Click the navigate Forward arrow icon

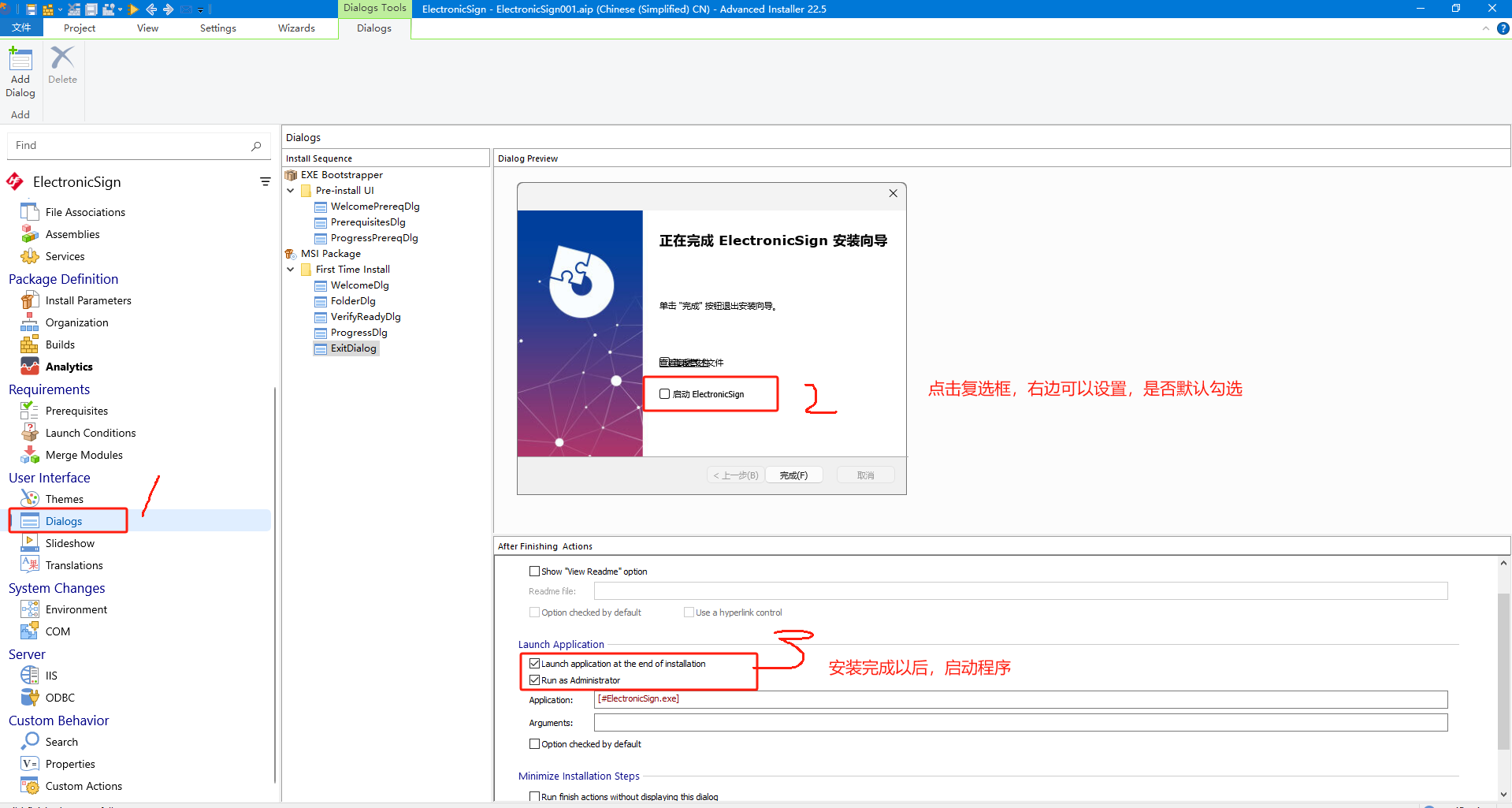[168, 9]
